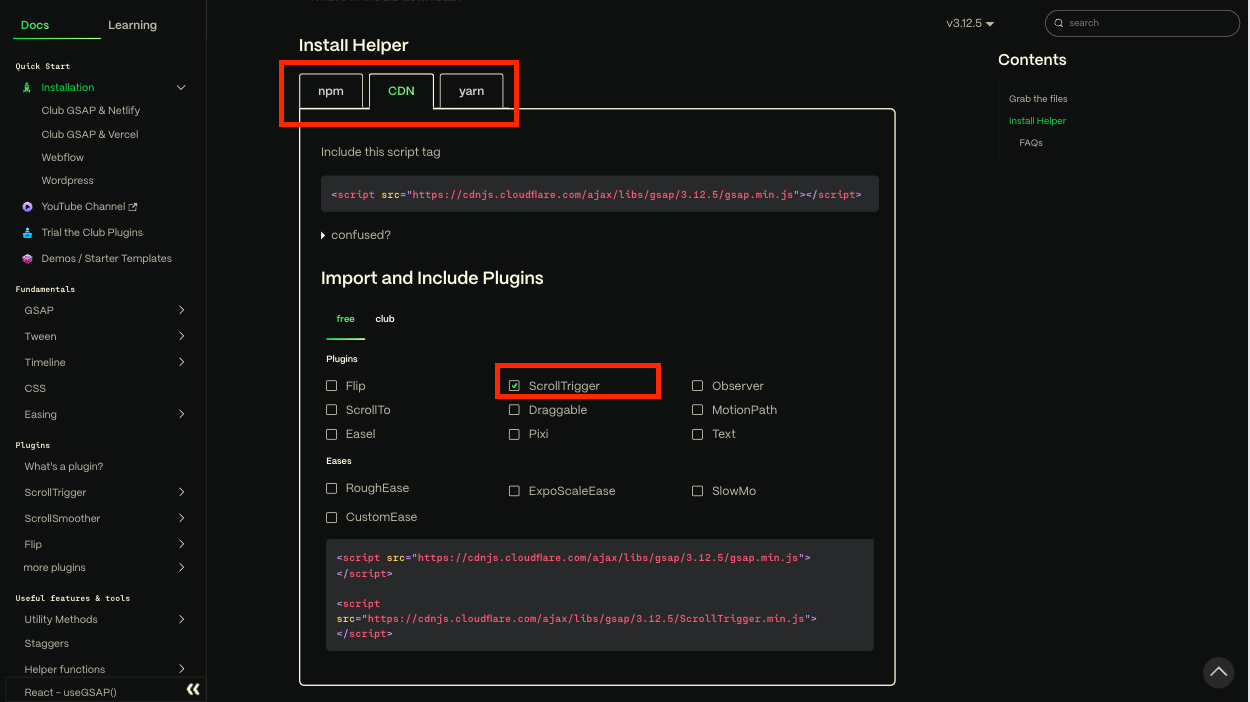Enable the MotionPath plugin checkbox

[x=698, y=410]
